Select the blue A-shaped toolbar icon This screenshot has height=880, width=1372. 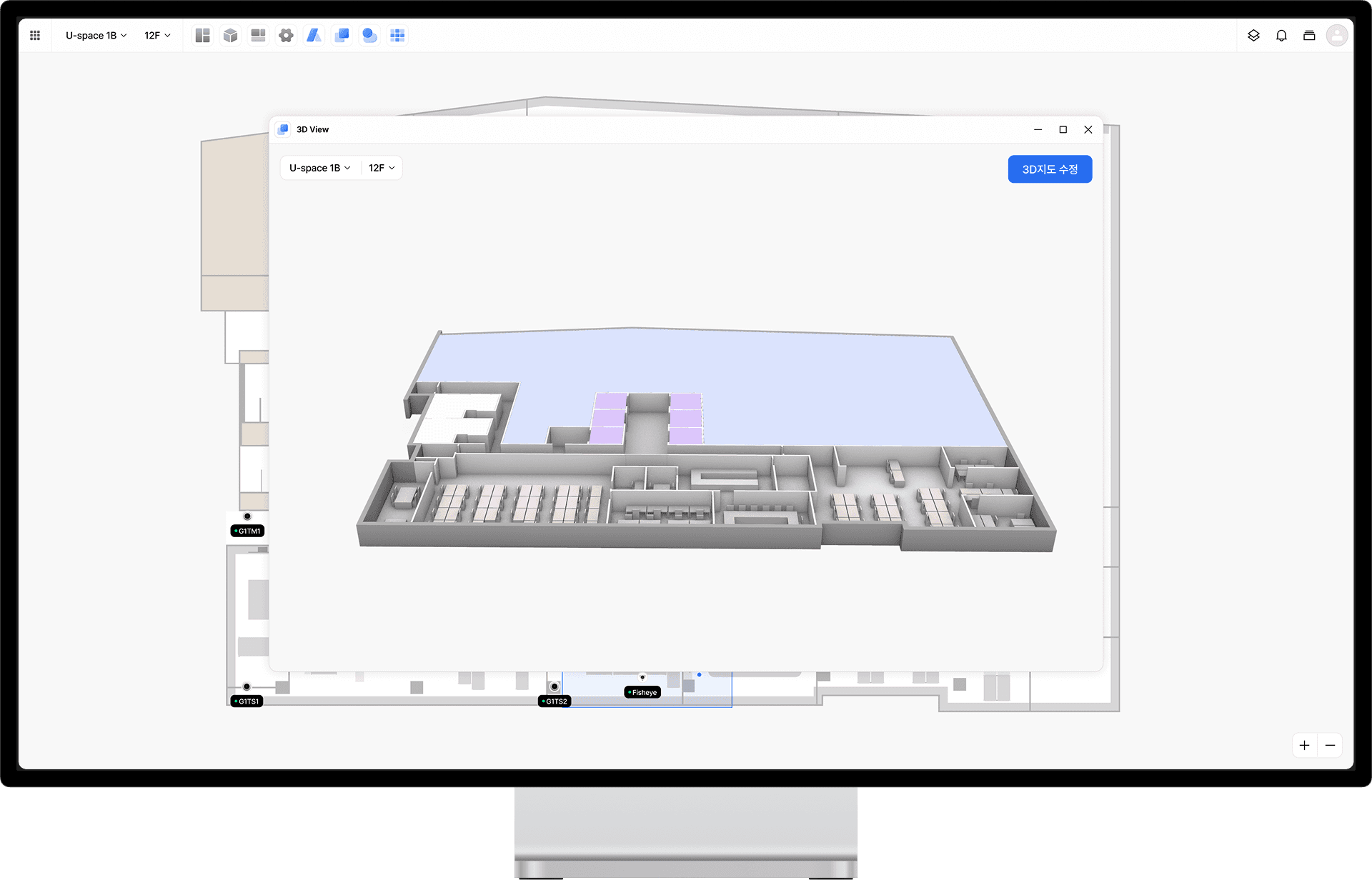314,35
